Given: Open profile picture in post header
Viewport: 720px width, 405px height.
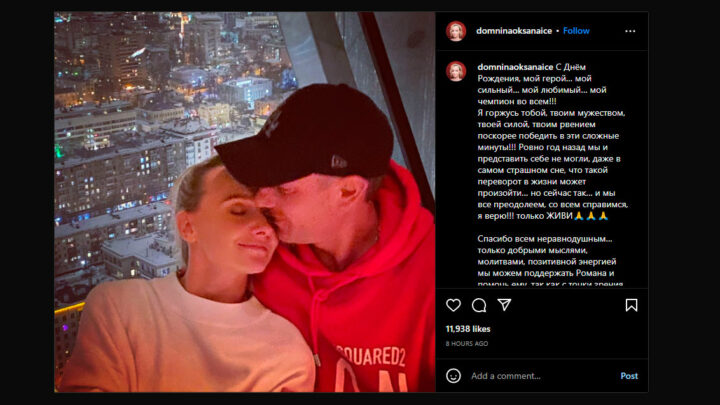Looking at the screenshot, I should point(456,31).
